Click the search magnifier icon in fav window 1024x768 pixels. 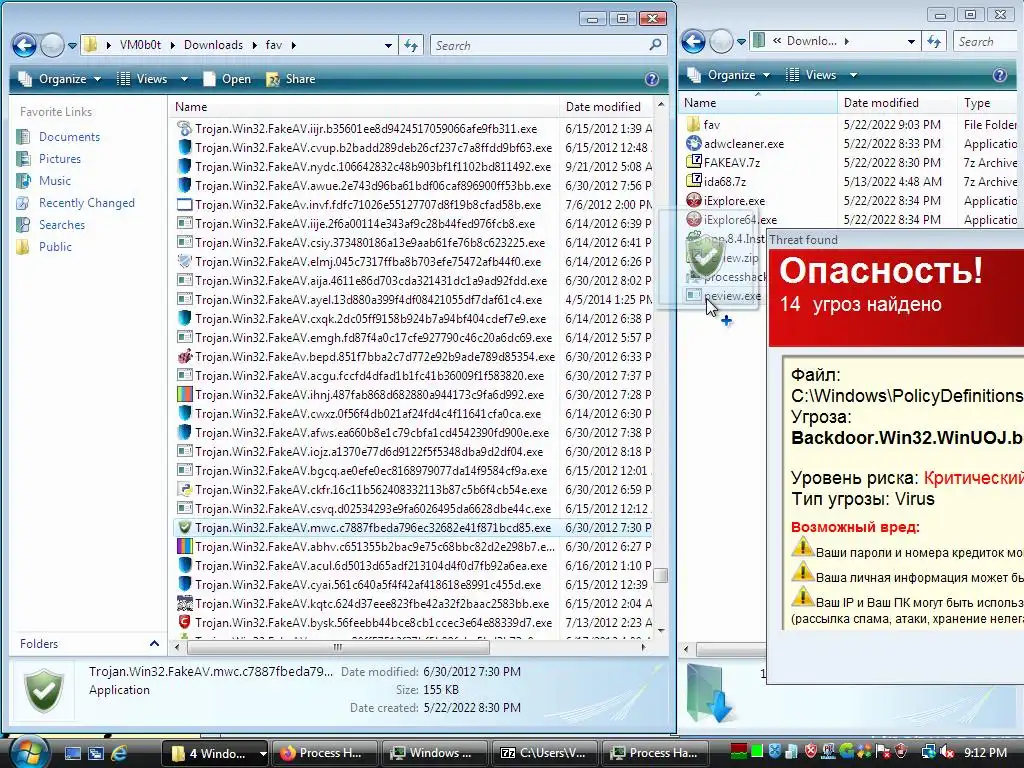pos(655,45)
